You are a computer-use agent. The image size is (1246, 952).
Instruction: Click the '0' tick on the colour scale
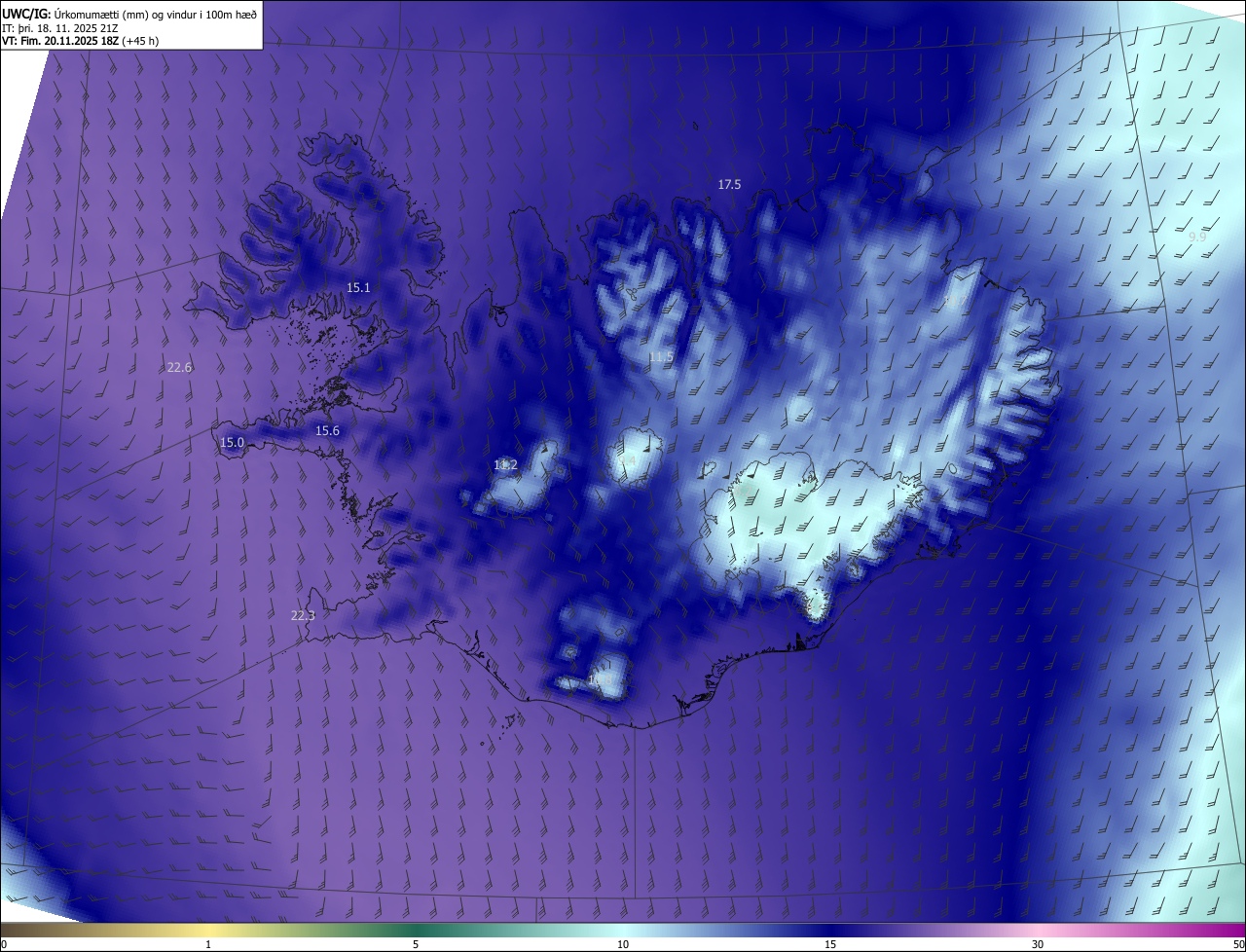[x=4, y=944]
